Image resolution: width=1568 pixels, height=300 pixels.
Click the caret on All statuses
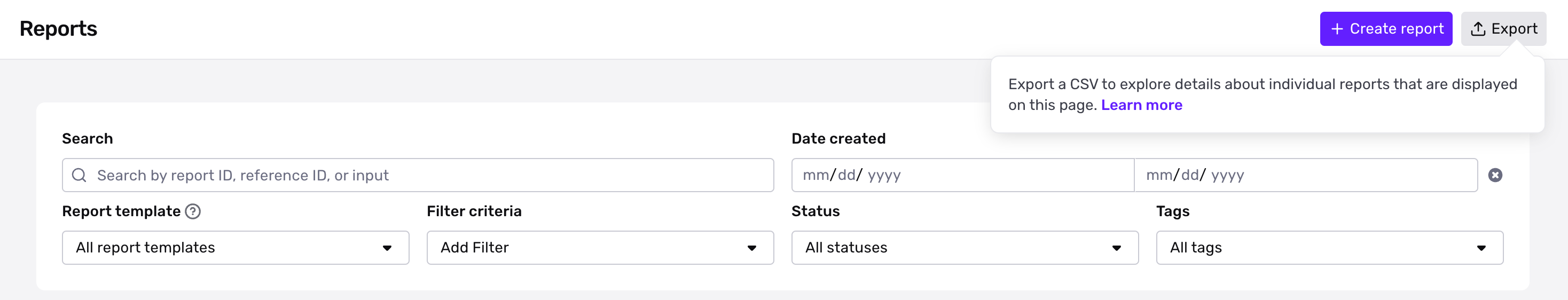point(1116,248)
